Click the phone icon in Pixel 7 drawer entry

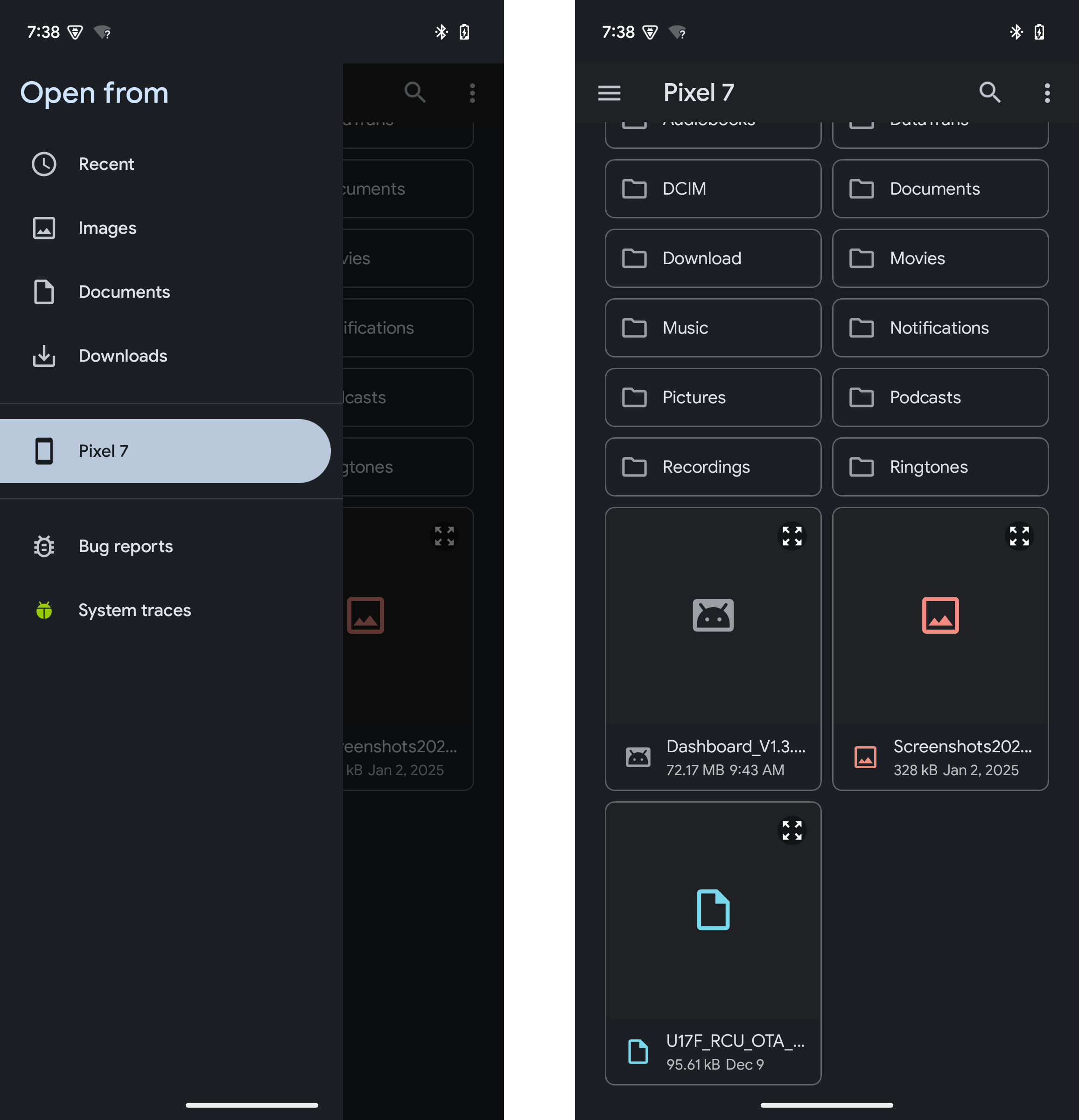point(44,451)
